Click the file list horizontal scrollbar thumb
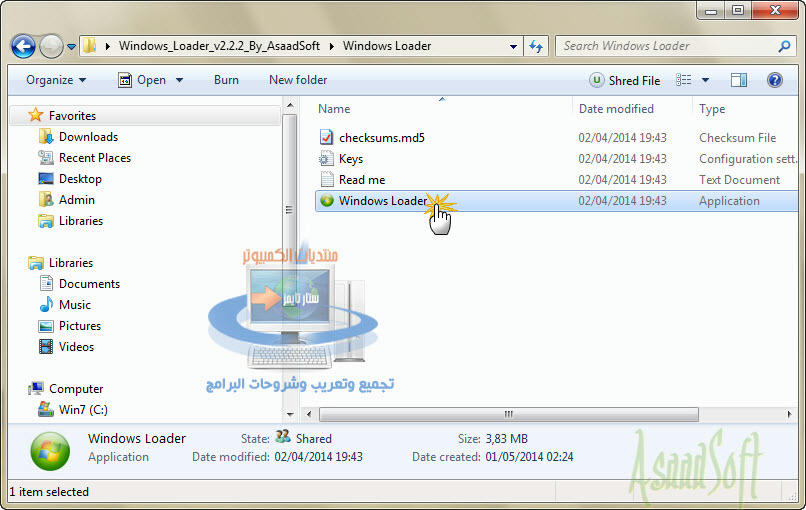This screenshot has width=806, height=510. point(508,414)
